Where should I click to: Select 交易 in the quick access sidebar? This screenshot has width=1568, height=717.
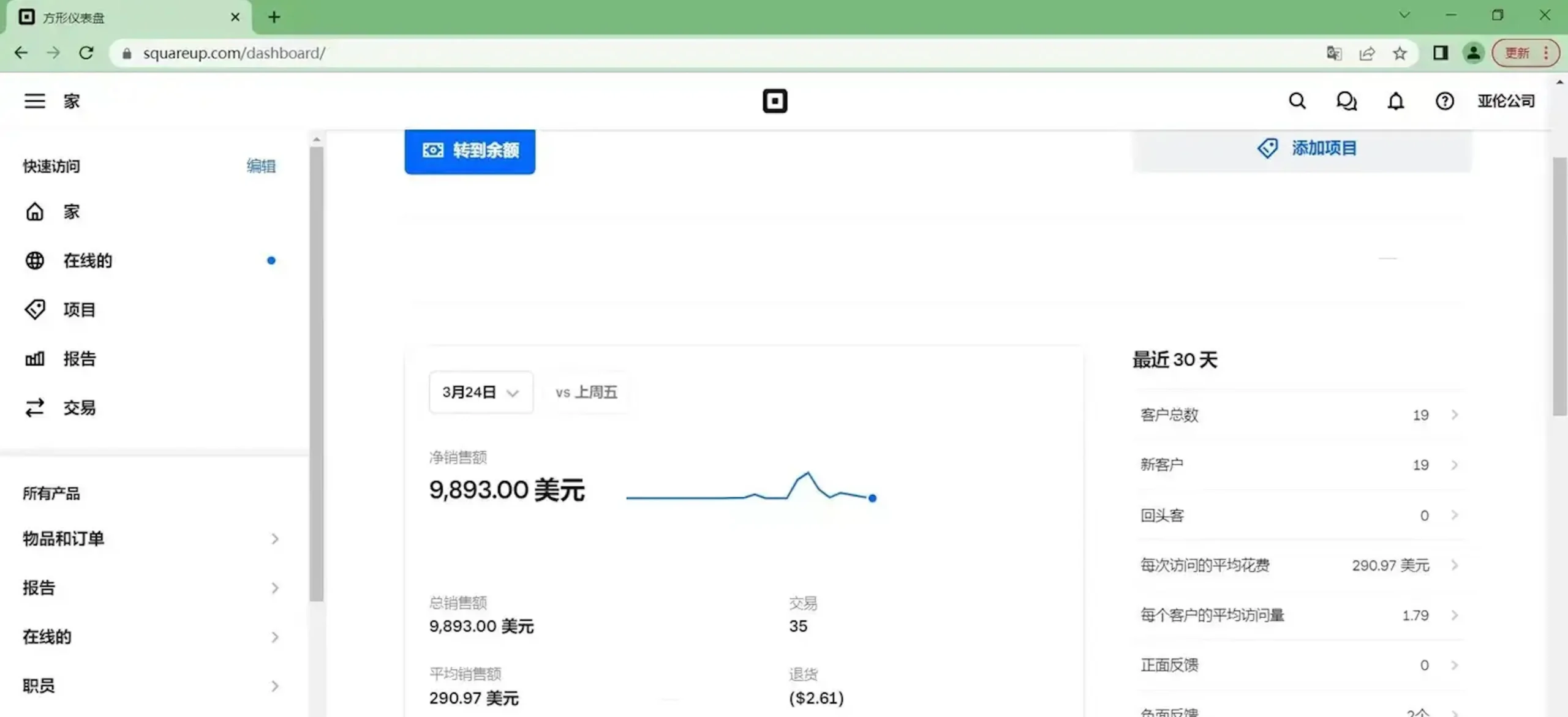[x=79, y=408]
